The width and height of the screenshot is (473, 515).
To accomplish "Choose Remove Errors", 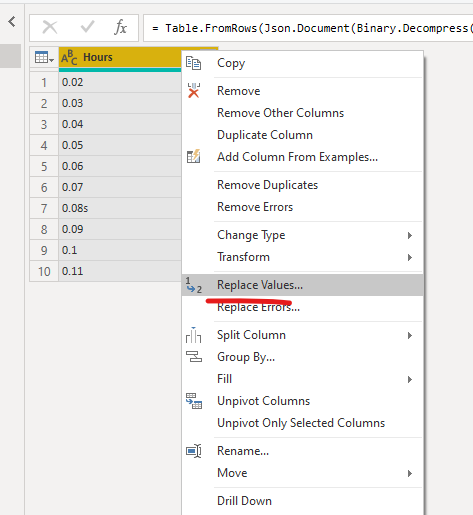I will click(303, 207).
